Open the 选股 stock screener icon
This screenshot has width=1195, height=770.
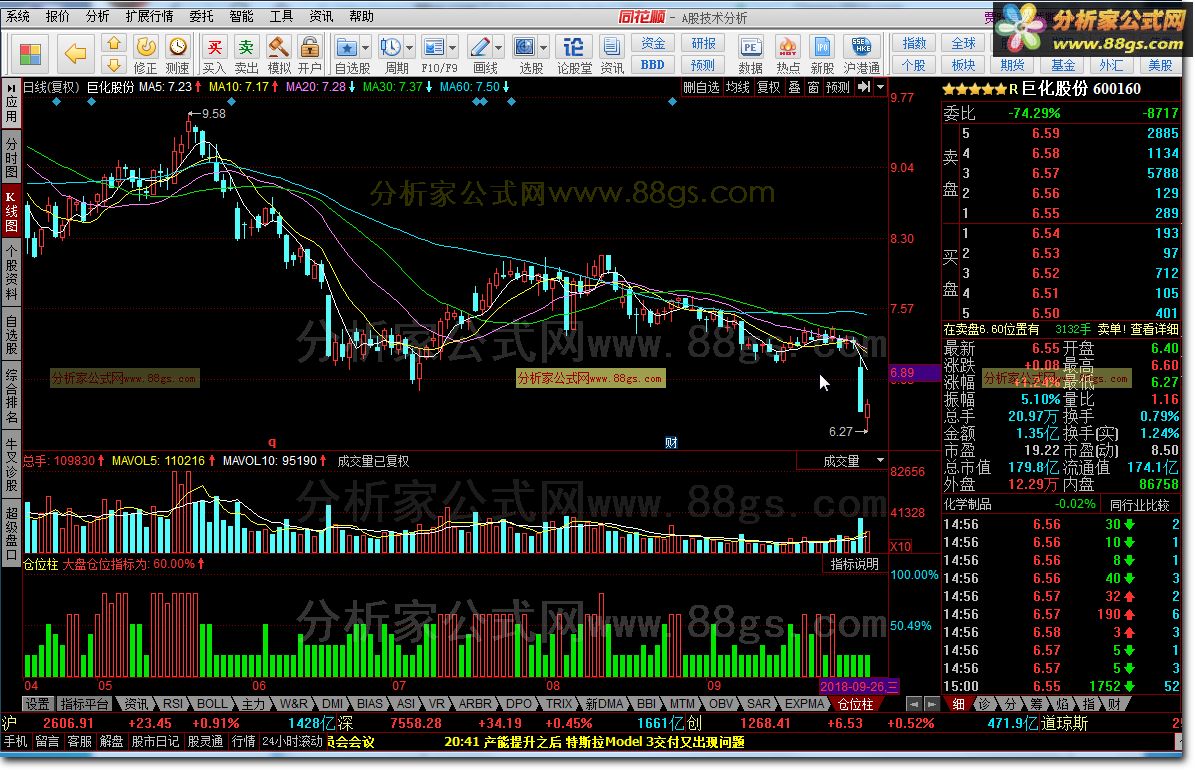[524, 47]
